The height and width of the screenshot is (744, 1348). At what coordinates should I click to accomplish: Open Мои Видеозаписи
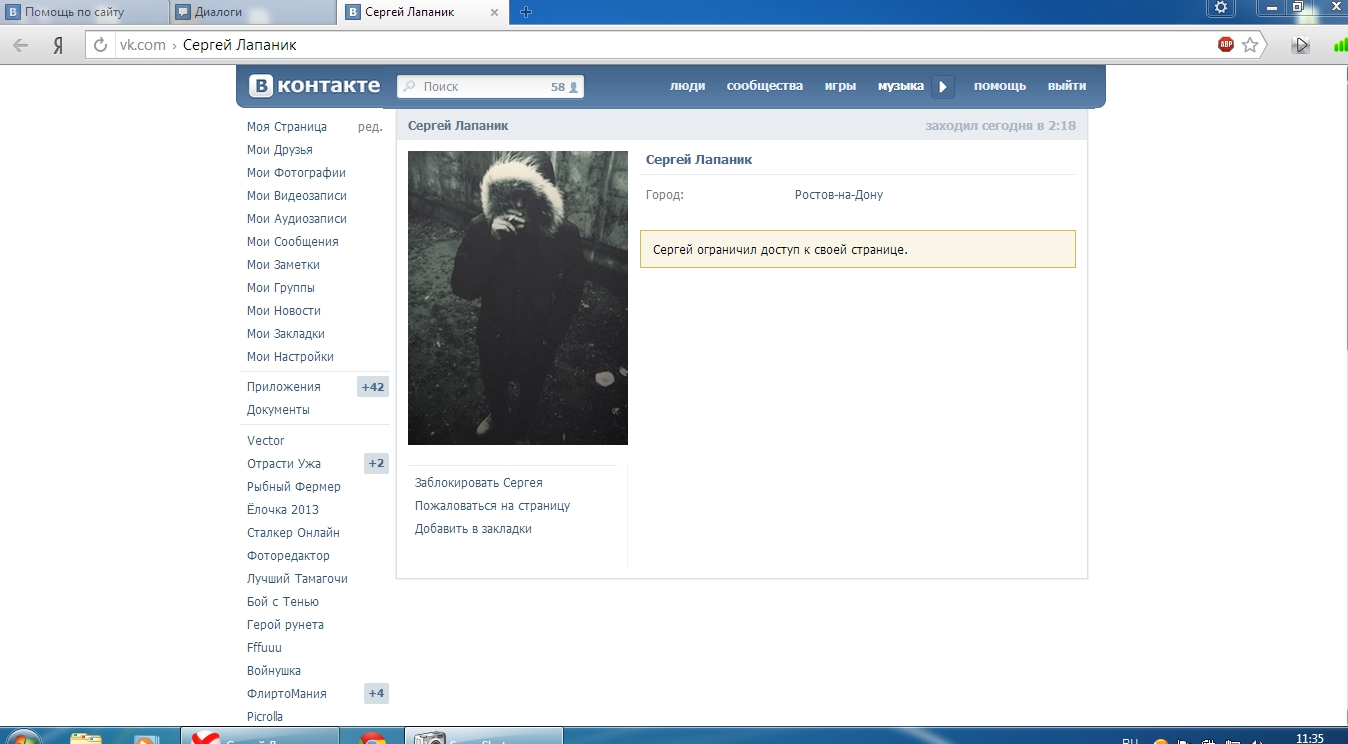click(x=297, y=196)
